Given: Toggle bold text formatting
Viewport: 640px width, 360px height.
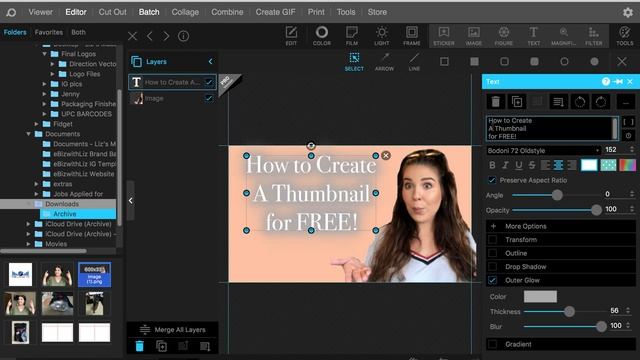Looking at the screenshot, I should pos(492,165).
